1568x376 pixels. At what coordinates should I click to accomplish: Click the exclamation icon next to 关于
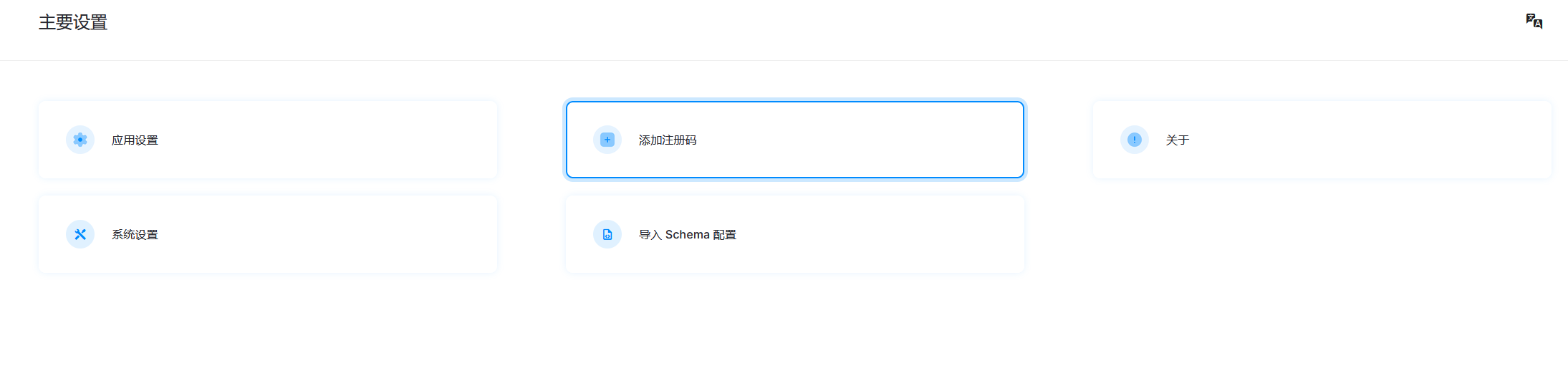[1135, 140]
